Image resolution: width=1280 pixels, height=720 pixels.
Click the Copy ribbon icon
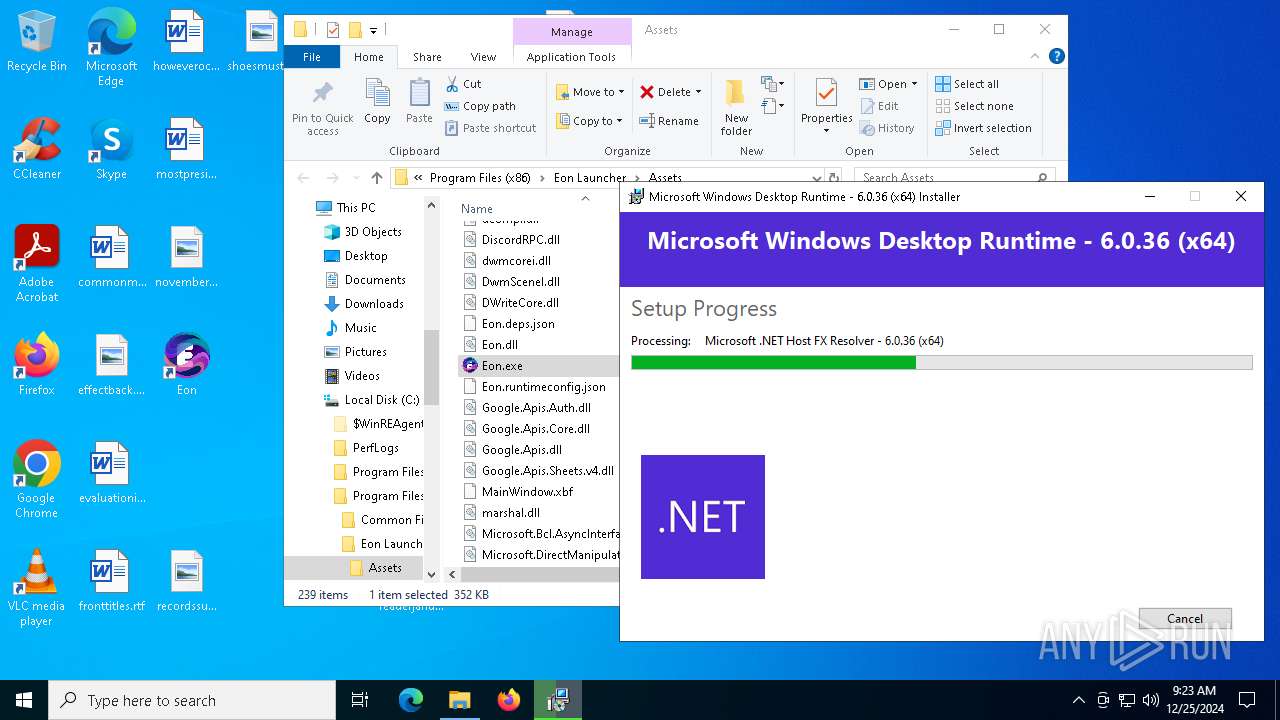click(x=377, y=102)
